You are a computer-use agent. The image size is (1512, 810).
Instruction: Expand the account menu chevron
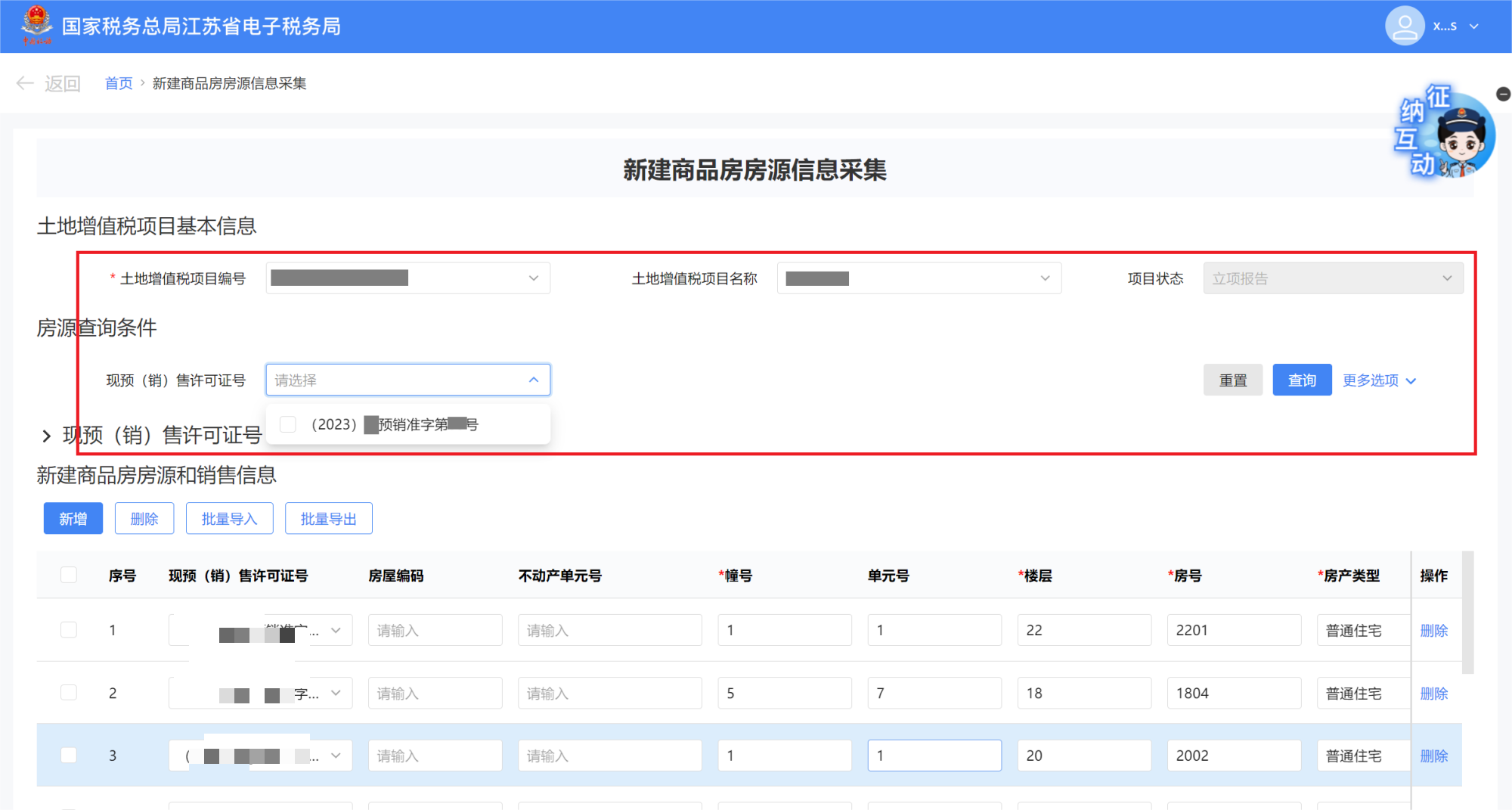pyautogui.click(x=1473, y=26)
